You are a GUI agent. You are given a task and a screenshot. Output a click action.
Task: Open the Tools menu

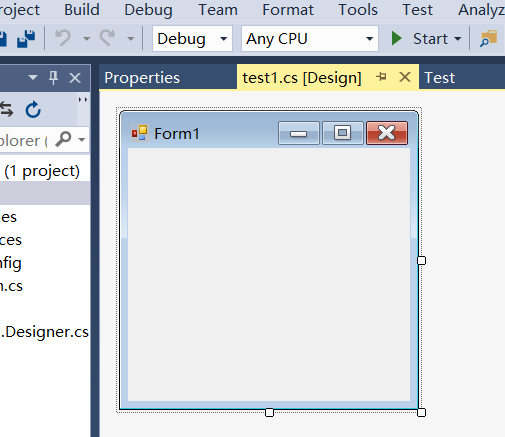358,10
